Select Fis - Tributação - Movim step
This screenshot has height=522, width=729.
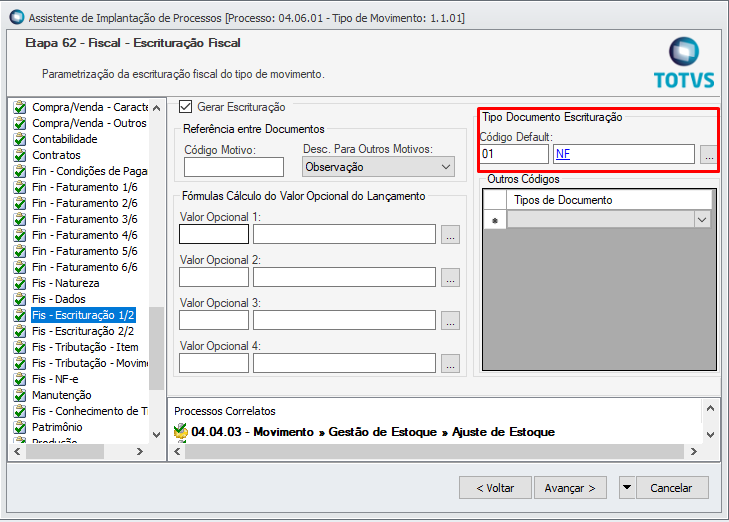click(x=90, y=363)
